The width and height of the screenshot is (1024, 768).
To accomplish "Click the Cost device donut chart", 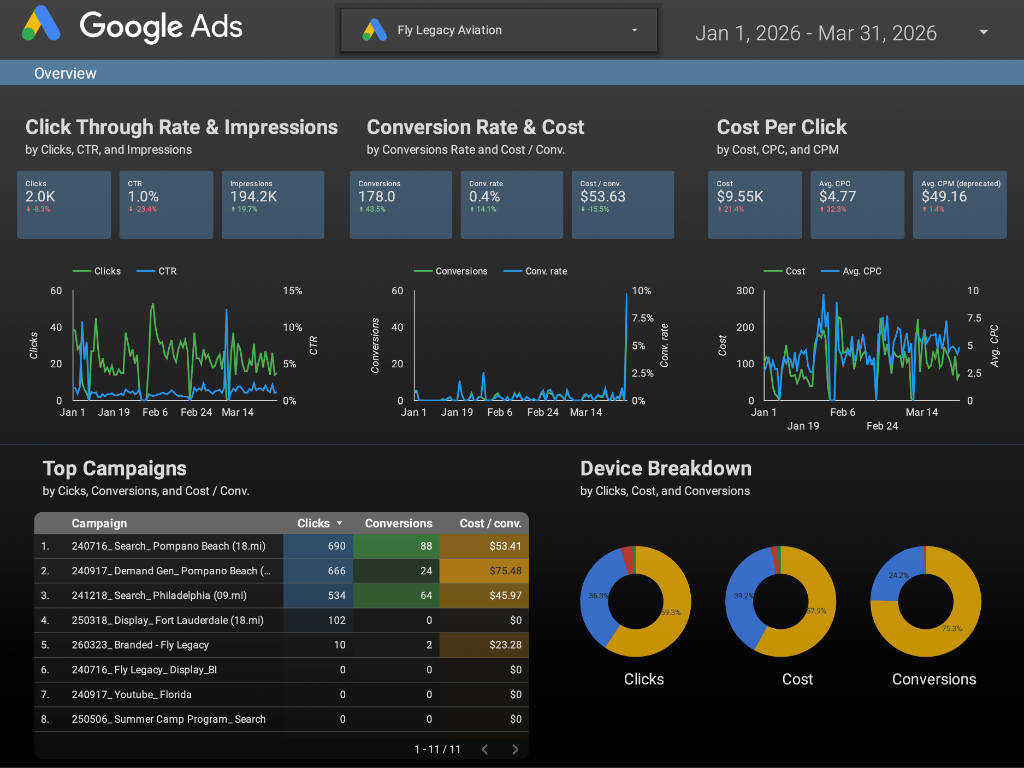I will point(780,601).
